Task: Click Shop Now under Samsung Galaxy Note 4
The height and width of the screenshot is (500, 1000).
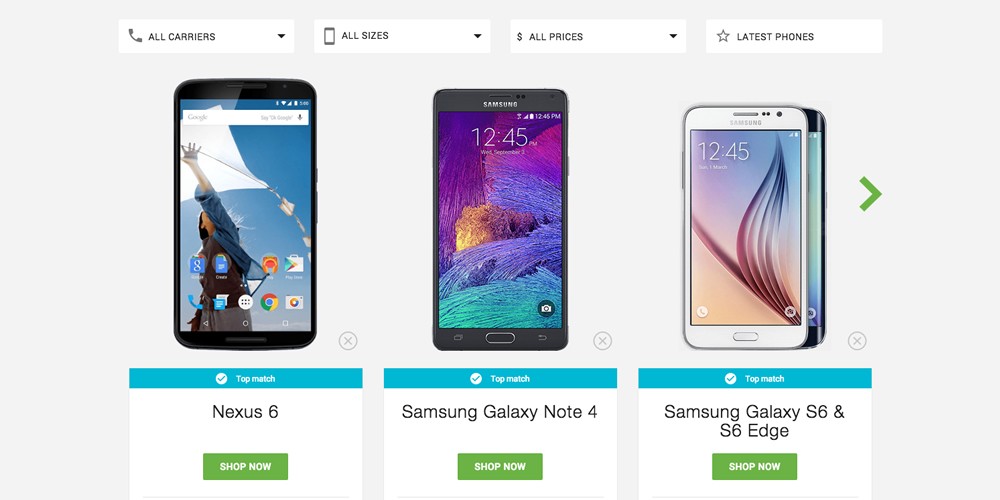Action: pos(500,466)
